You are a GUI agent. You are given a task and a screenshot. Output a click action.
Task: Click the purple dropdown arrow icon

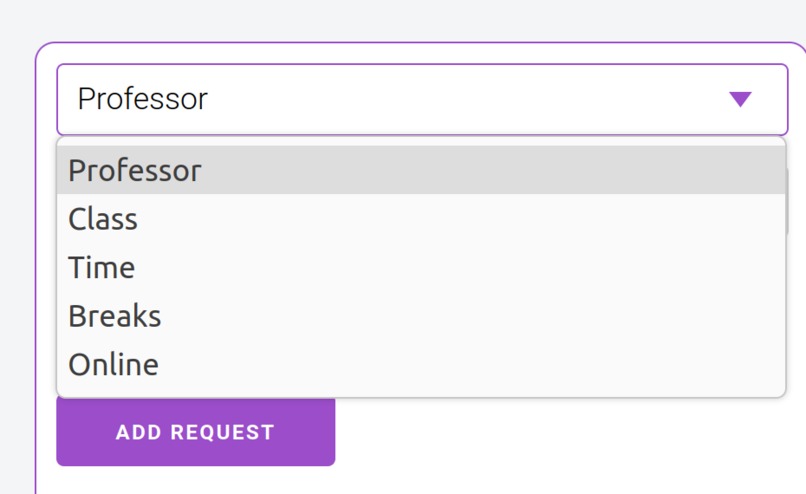point(740,99)
